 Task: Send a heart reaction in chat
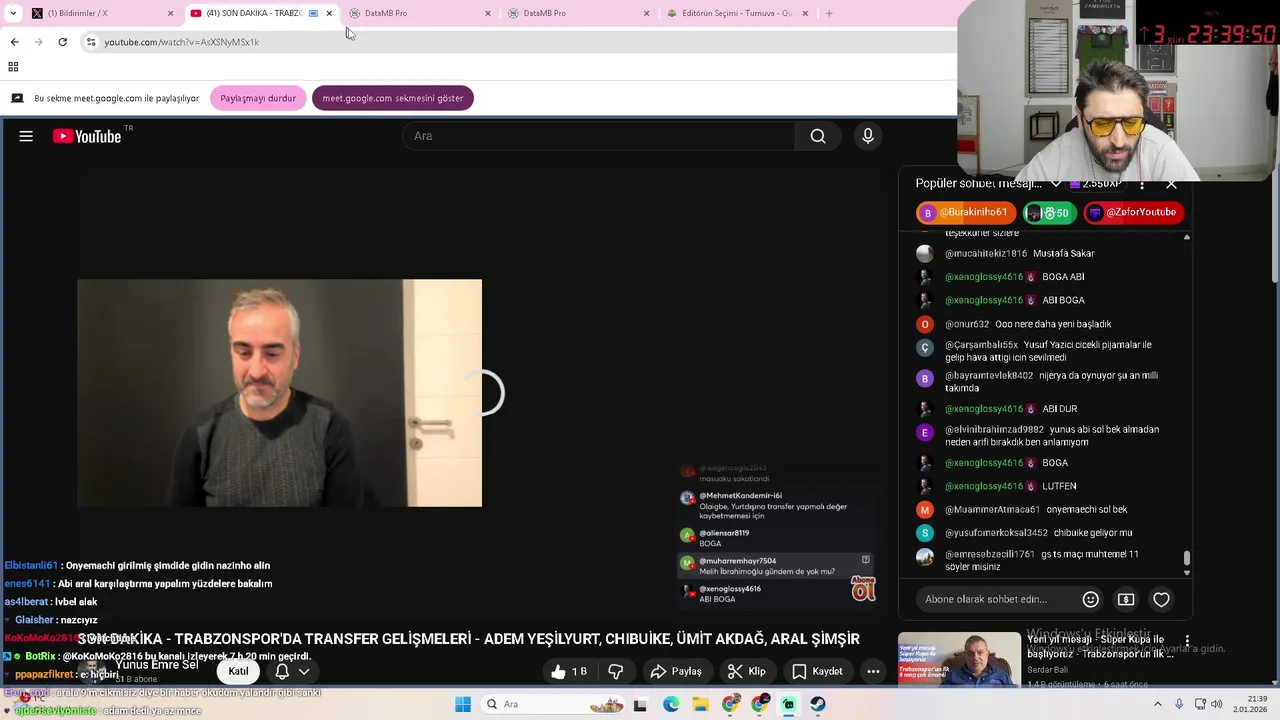coord(1161,599)
